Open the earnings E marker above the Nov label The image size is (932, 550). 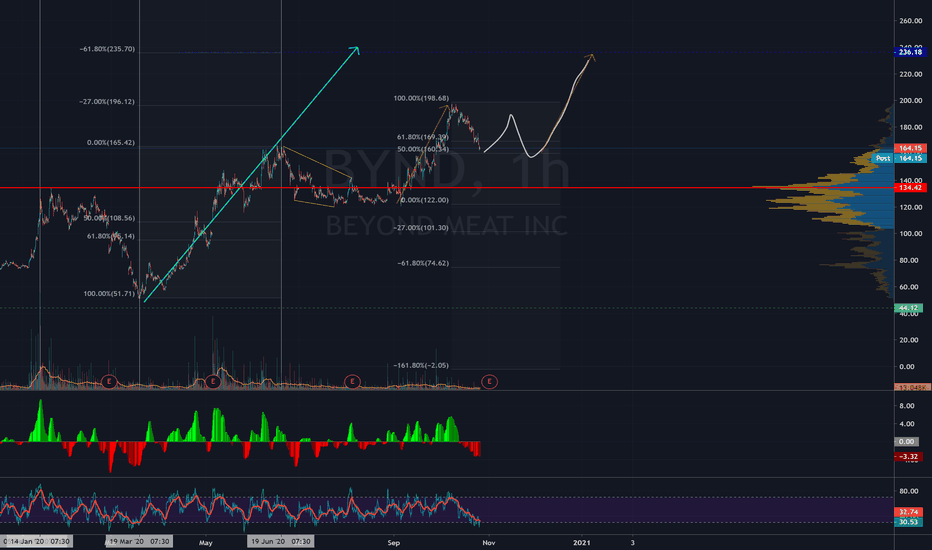click(x=489, y=382)
